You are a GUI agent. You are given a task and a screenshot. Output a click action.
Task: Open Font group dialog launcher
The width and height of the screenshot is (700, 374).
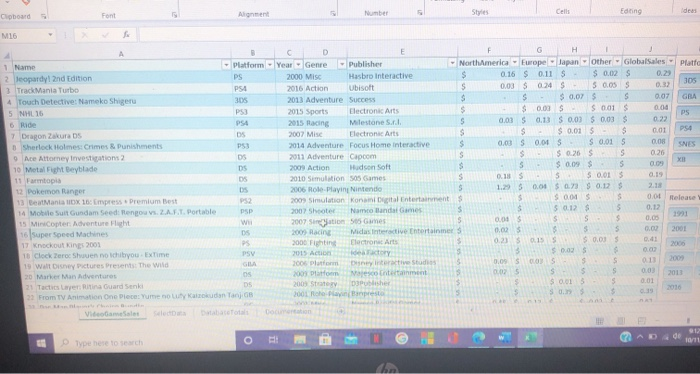pos(175,15)
